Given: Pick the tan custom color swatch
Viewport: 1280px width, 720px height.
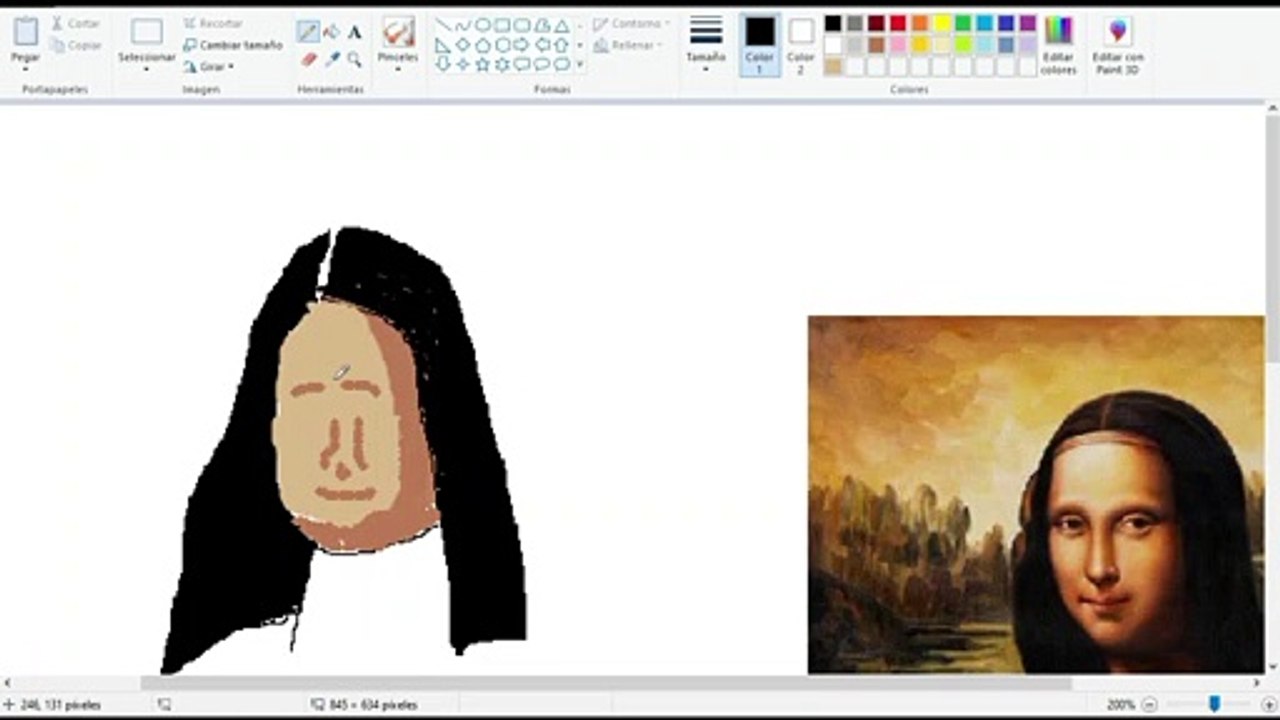Looking at the screenshot, I should pos(833,67).
